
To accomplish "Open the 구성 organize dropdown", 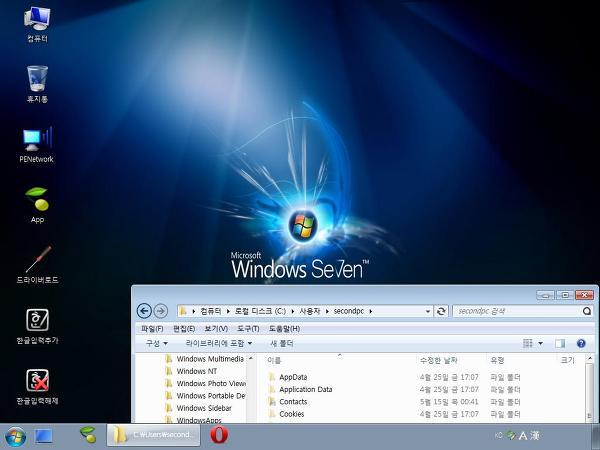I will point(157,343).
